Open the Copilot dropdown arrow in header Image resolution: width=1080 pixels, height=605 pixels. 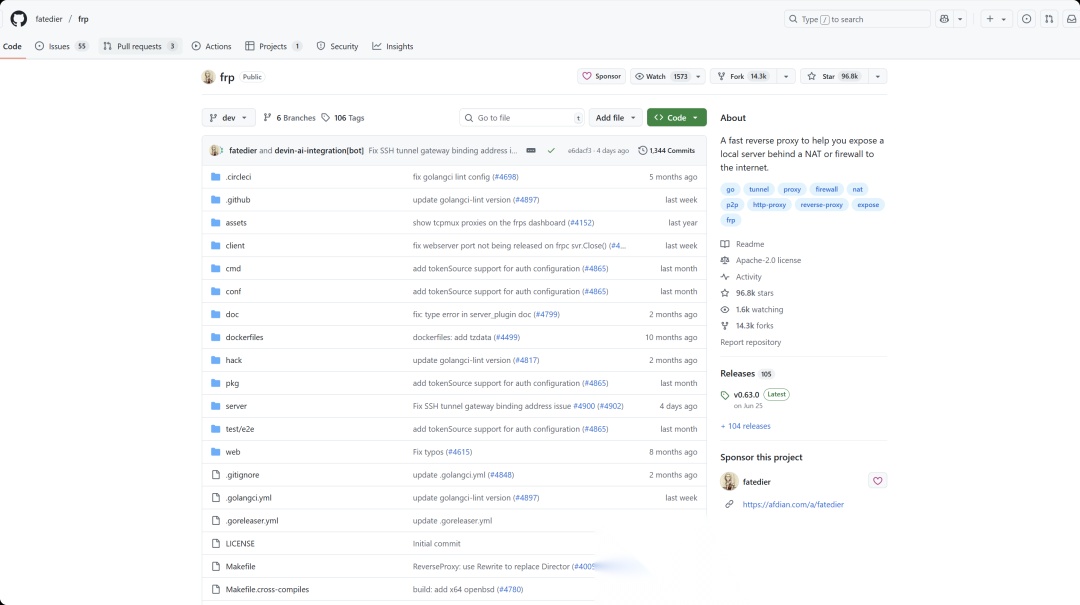[960, 19]
